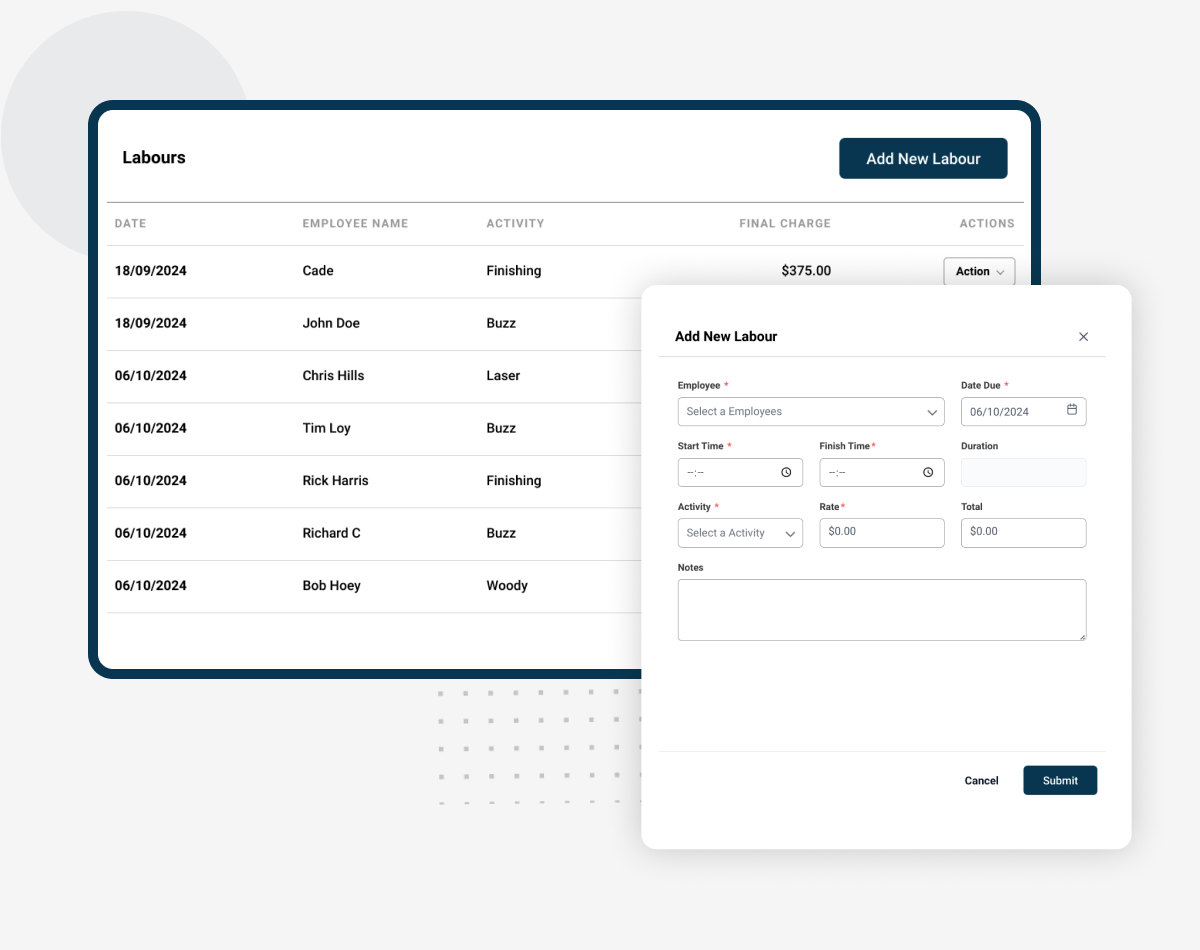Open the Action dropdown for Cade

pos(979,272)
